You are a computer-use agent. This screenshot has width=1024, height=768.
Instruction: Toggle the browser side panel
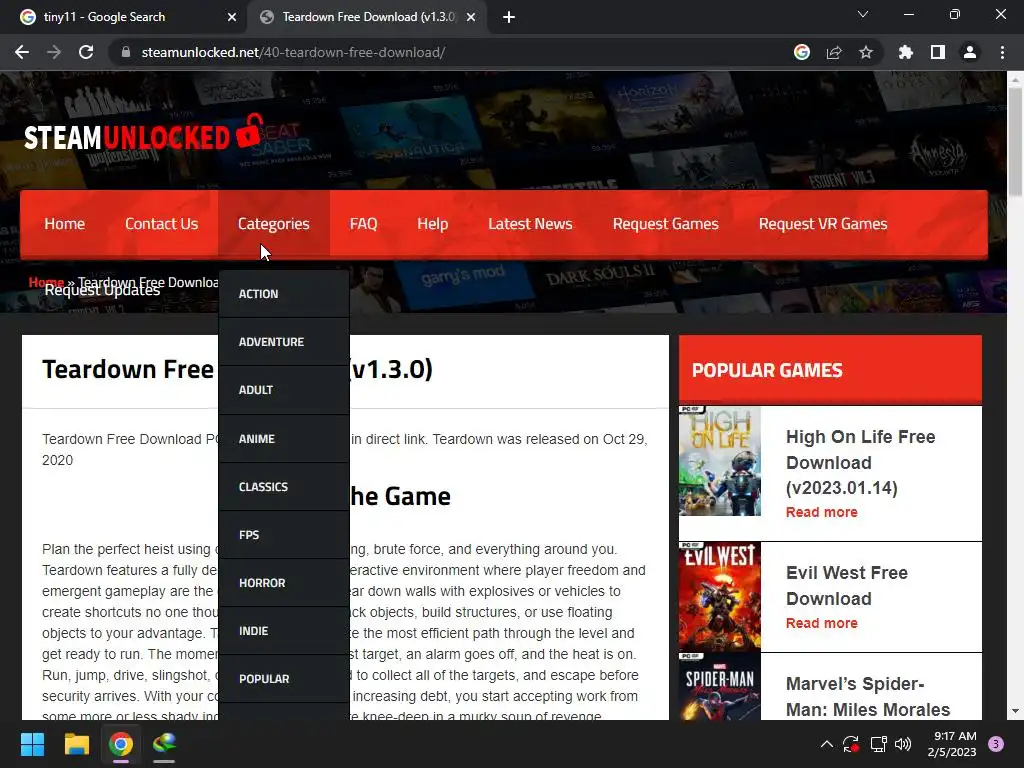tap(938, 52)
